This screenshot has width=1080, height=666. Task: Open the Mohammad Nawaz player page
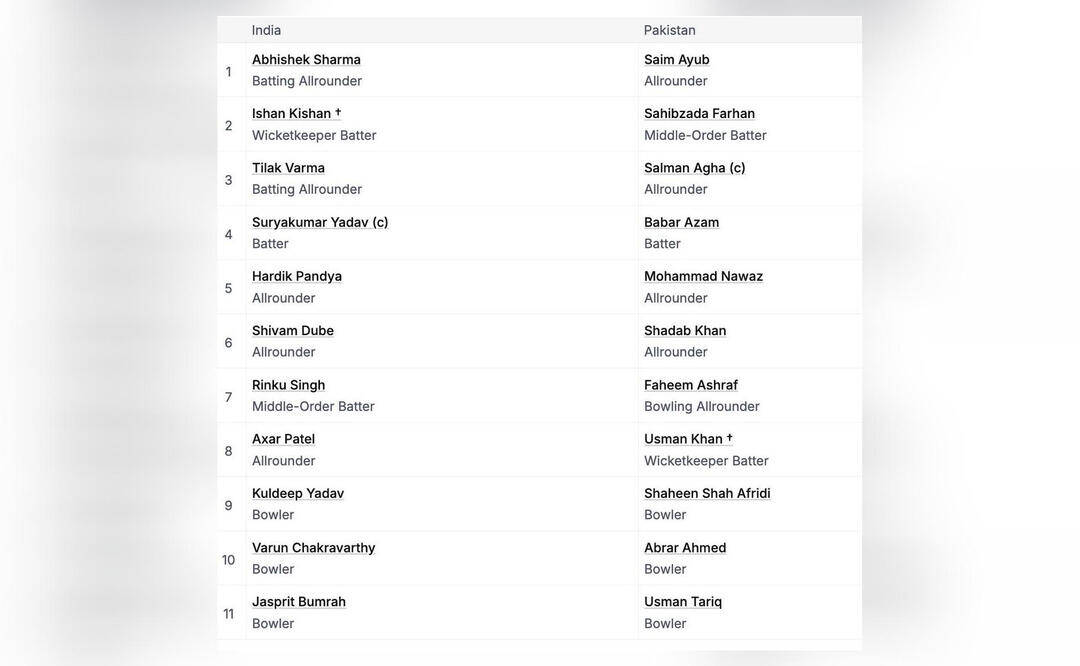click(703, 276)
